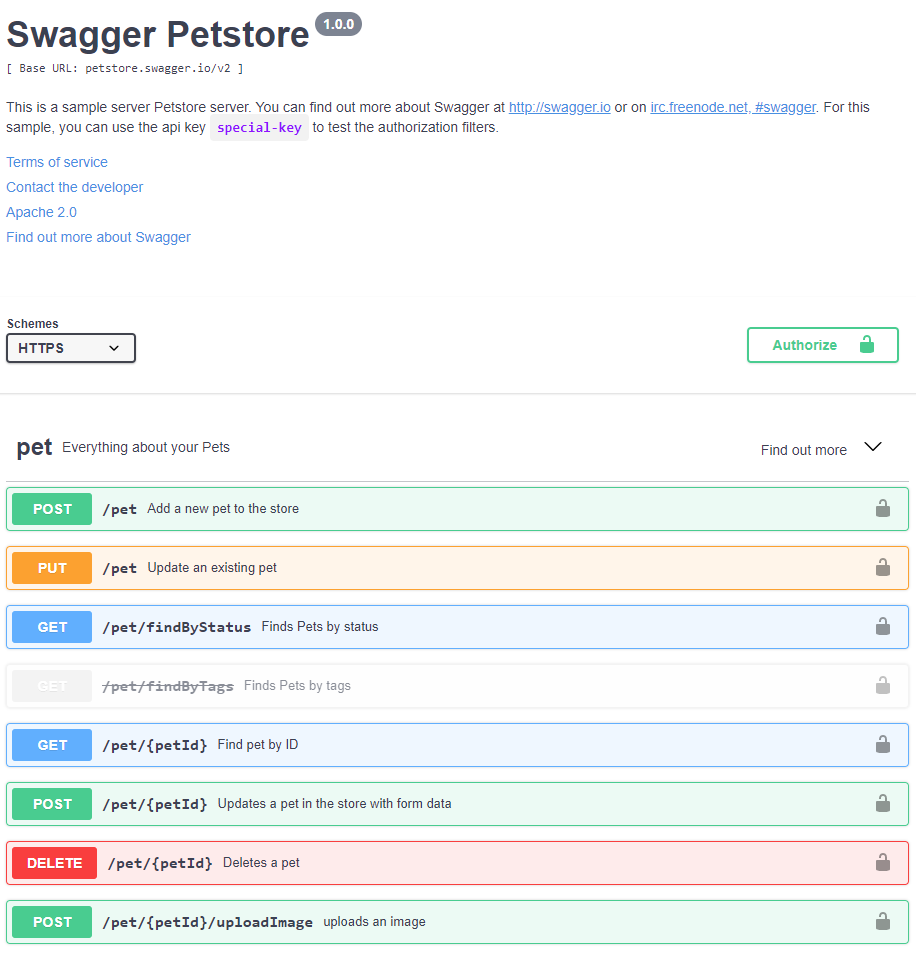Open the Apache 2.0 license link
Screen dimensions: 916x959
pos(42,212)
